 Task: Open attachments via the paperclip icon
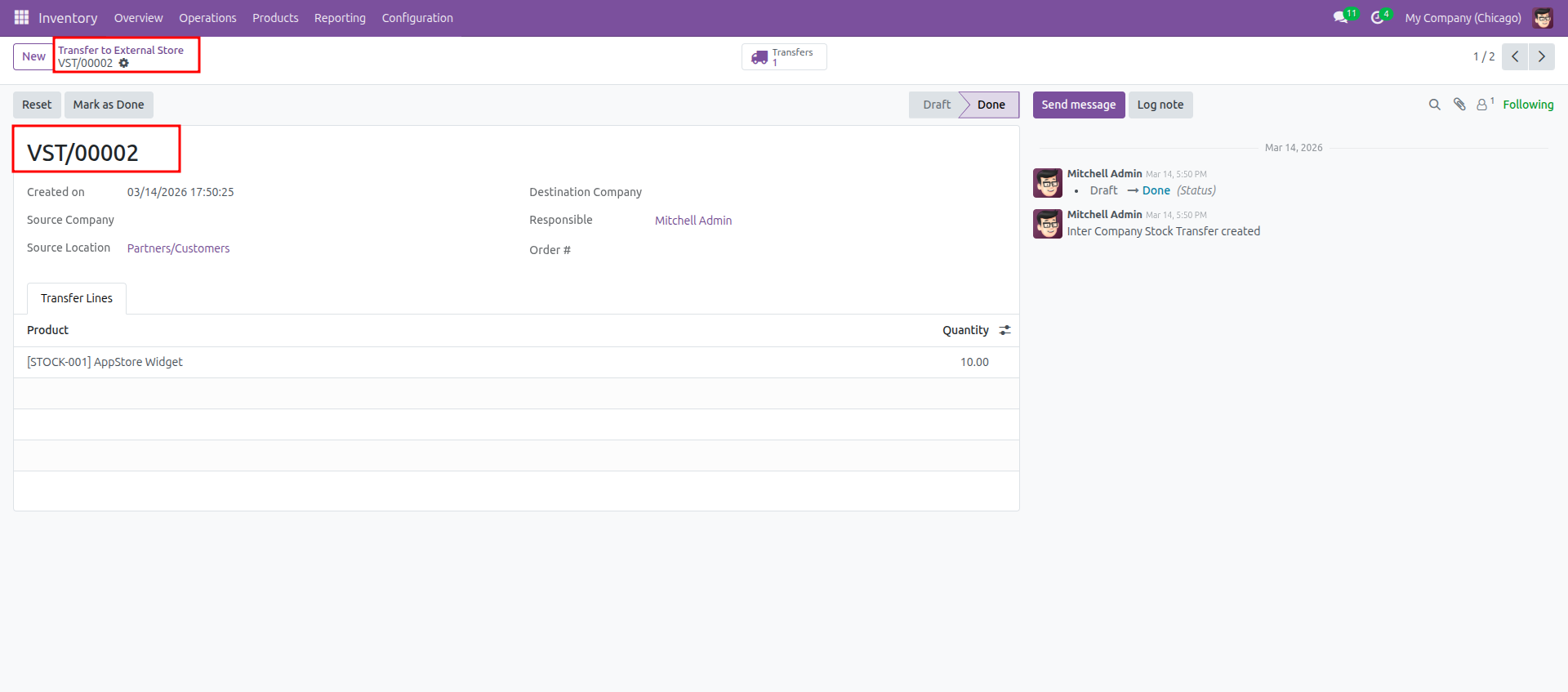[x=1459, y=105]
